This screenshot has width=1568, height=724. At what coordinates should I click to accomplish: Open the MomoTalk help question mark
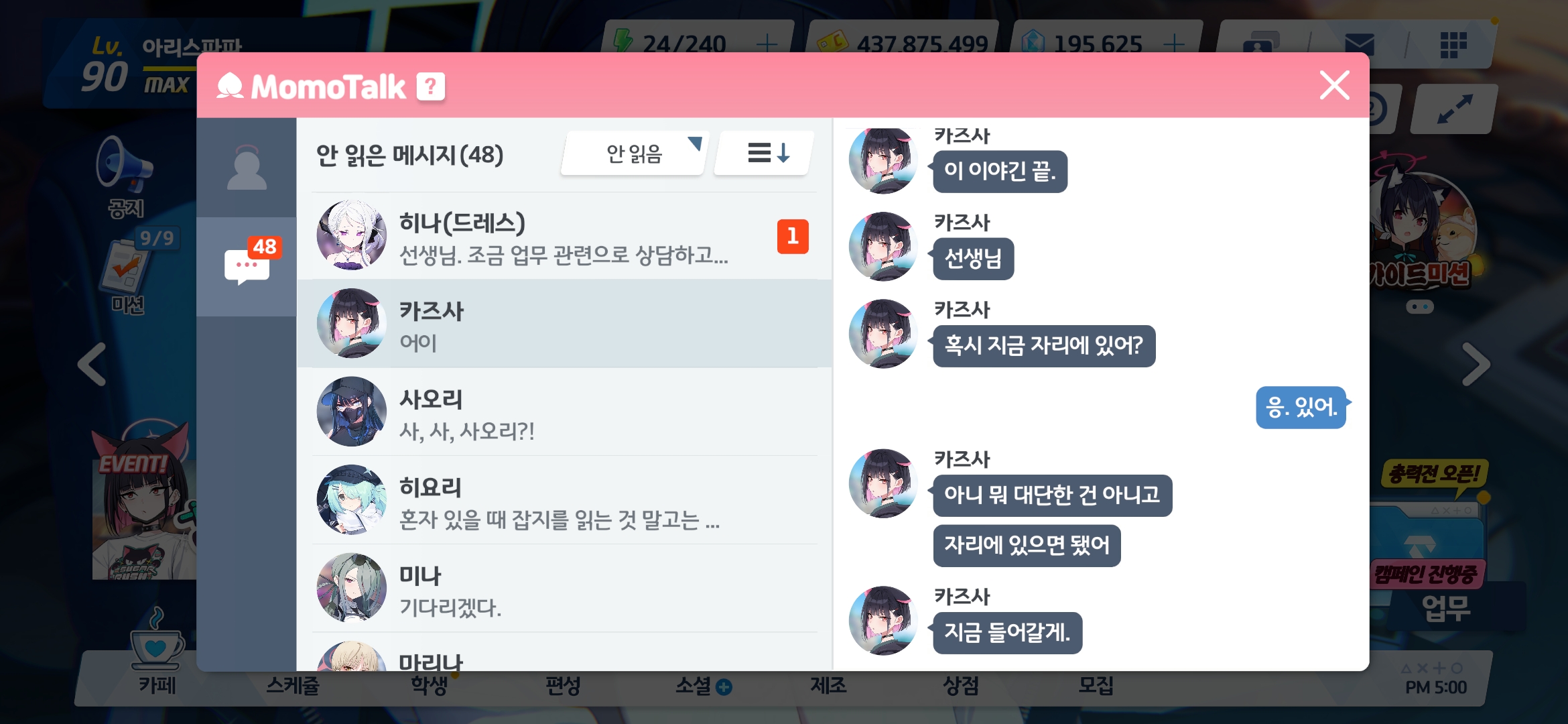point(431,86)
